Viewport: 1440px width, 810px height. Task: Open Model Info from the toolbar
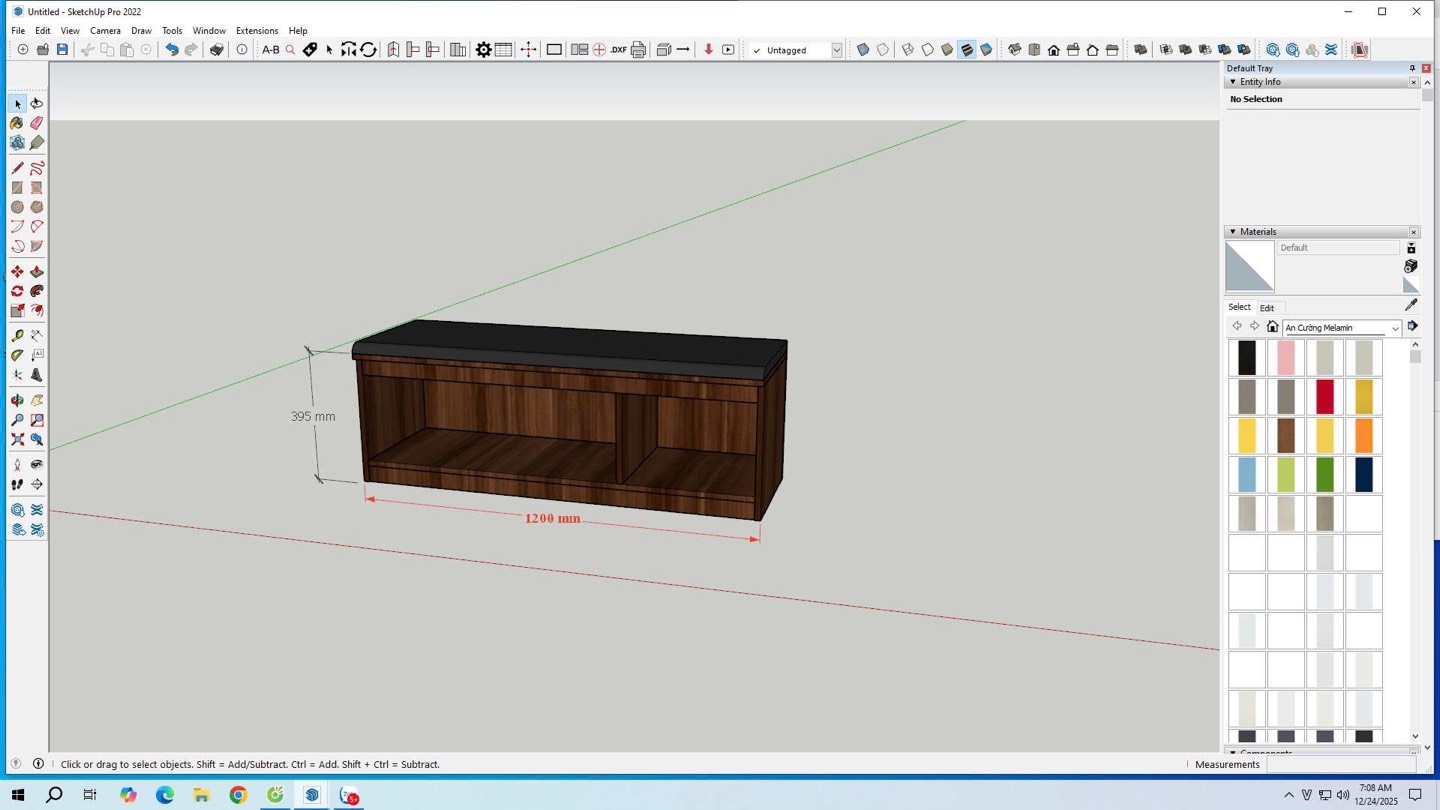click(x=242, y=50)
